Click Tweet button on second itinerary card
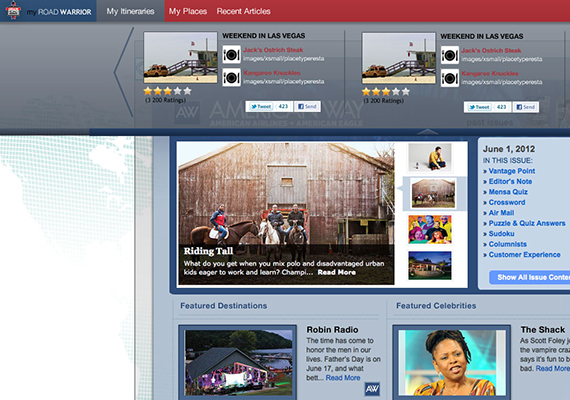 [479, 107]
